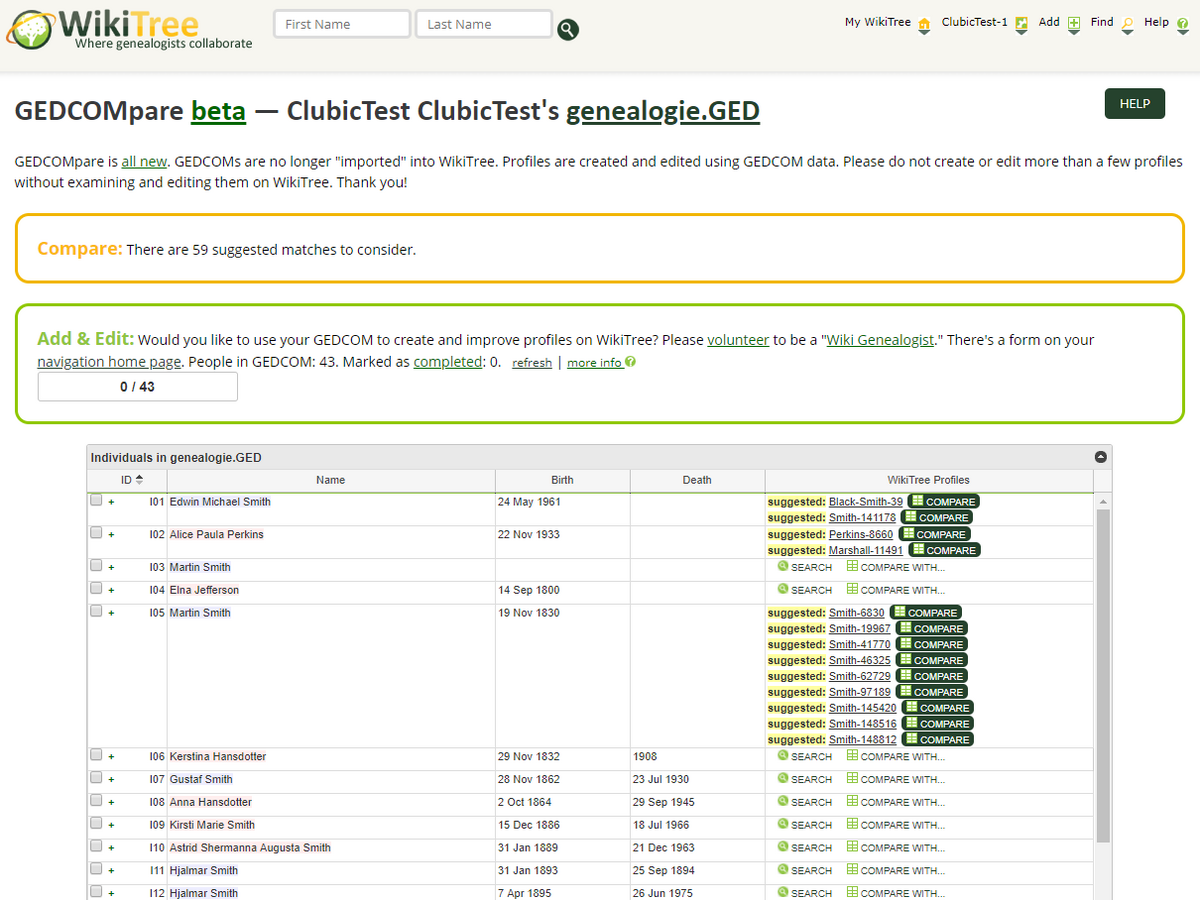Open the ClubicTest-1 menu
The width and height of the screenshot is (1200, 900).
point(975,22)
